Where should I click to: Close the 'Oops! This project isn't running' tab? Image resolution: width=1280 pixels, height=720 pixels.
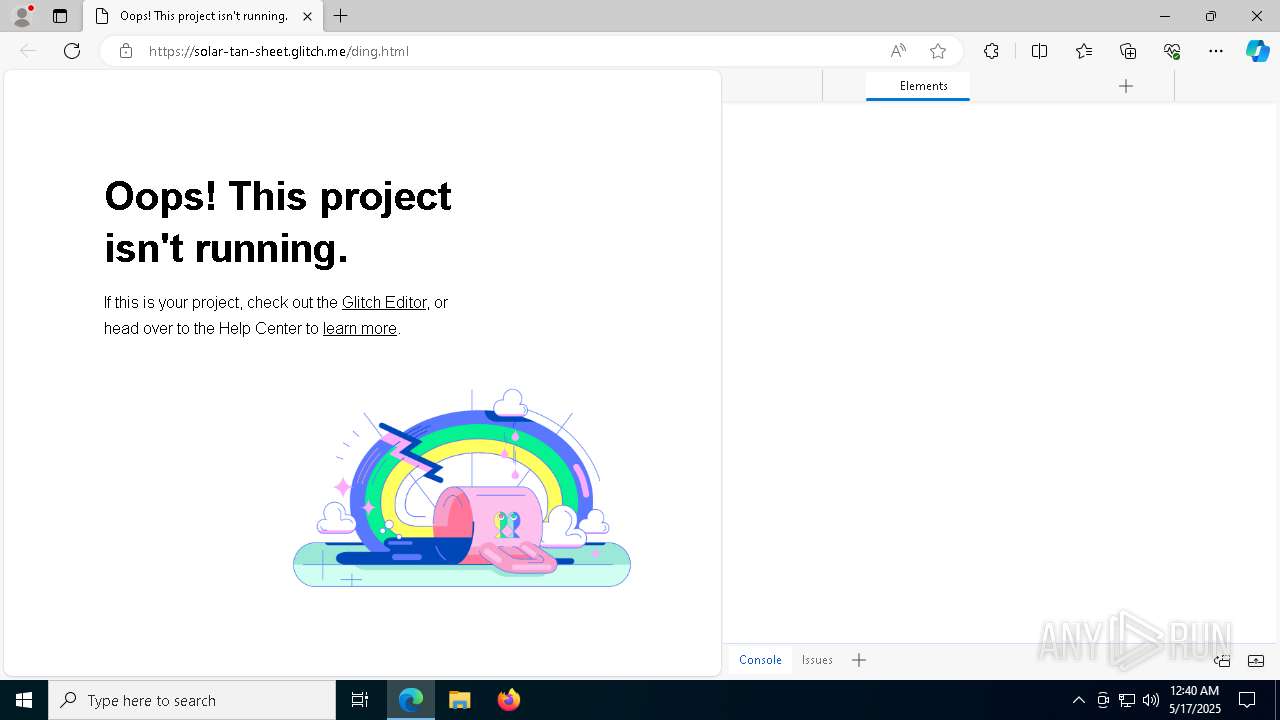click(x=307, y=16)
